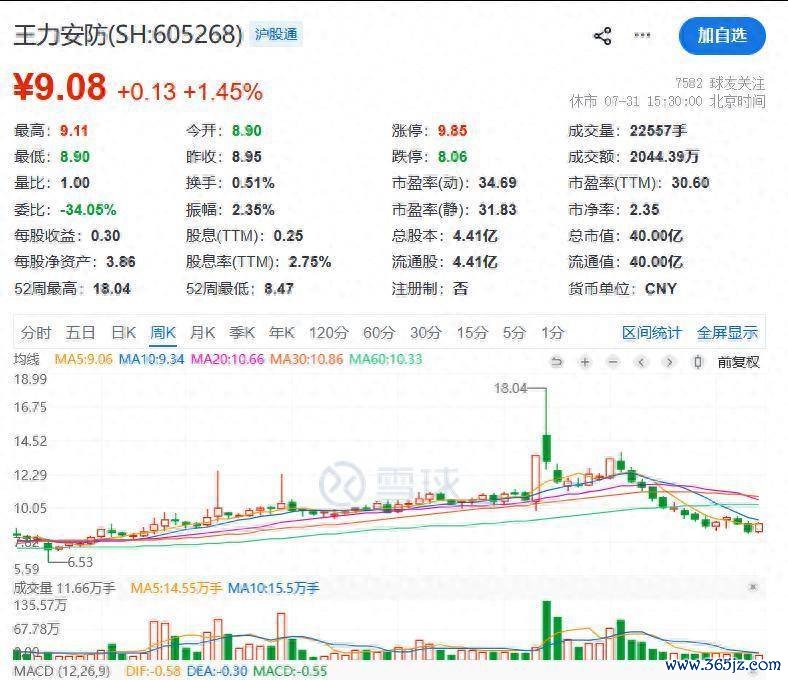The image size is (788, 680).
Task: Click the MA30:10.86 moving average label
Action: [x=307, y=359]
